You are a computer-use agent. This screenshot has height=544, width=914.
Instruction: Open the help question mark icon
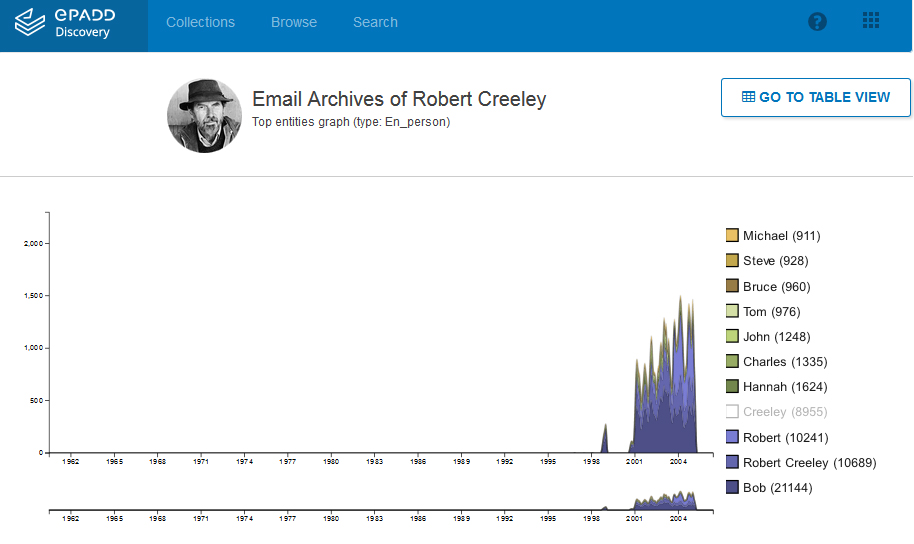click(x=817, y=21)
